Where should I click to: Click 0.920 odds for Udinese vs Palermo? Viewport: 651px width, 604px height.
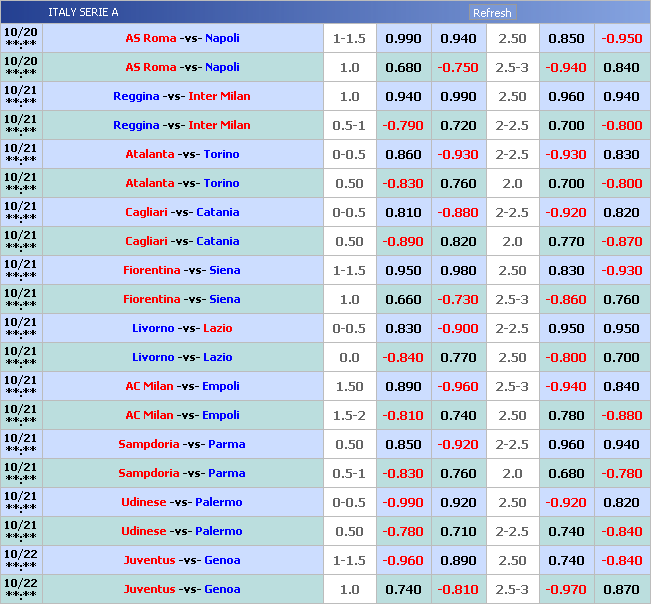[x=458, y=502]
